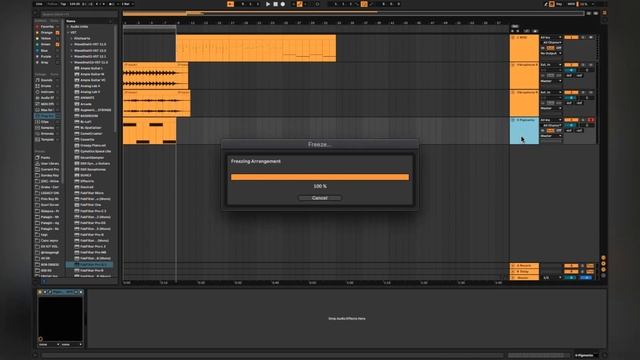Click the Play button in the transport
The width and height of the screenshot is (640, 360).
[x=268, y=4]
